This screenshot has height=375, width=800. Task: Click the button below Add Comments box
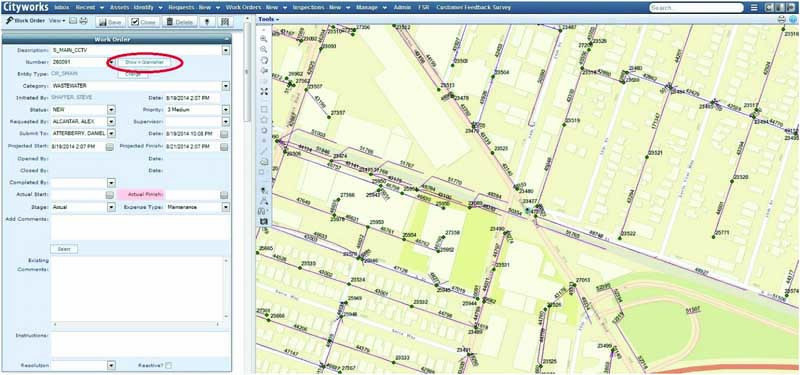(64, 249)
